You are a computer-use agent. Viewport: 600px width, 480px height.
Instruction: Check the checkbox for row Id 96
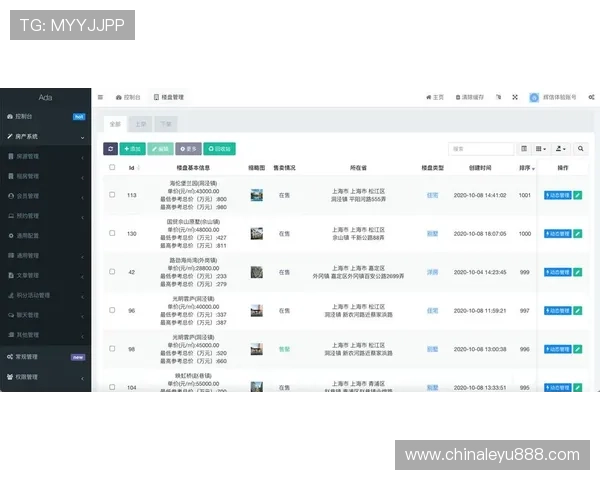point(112,310)
